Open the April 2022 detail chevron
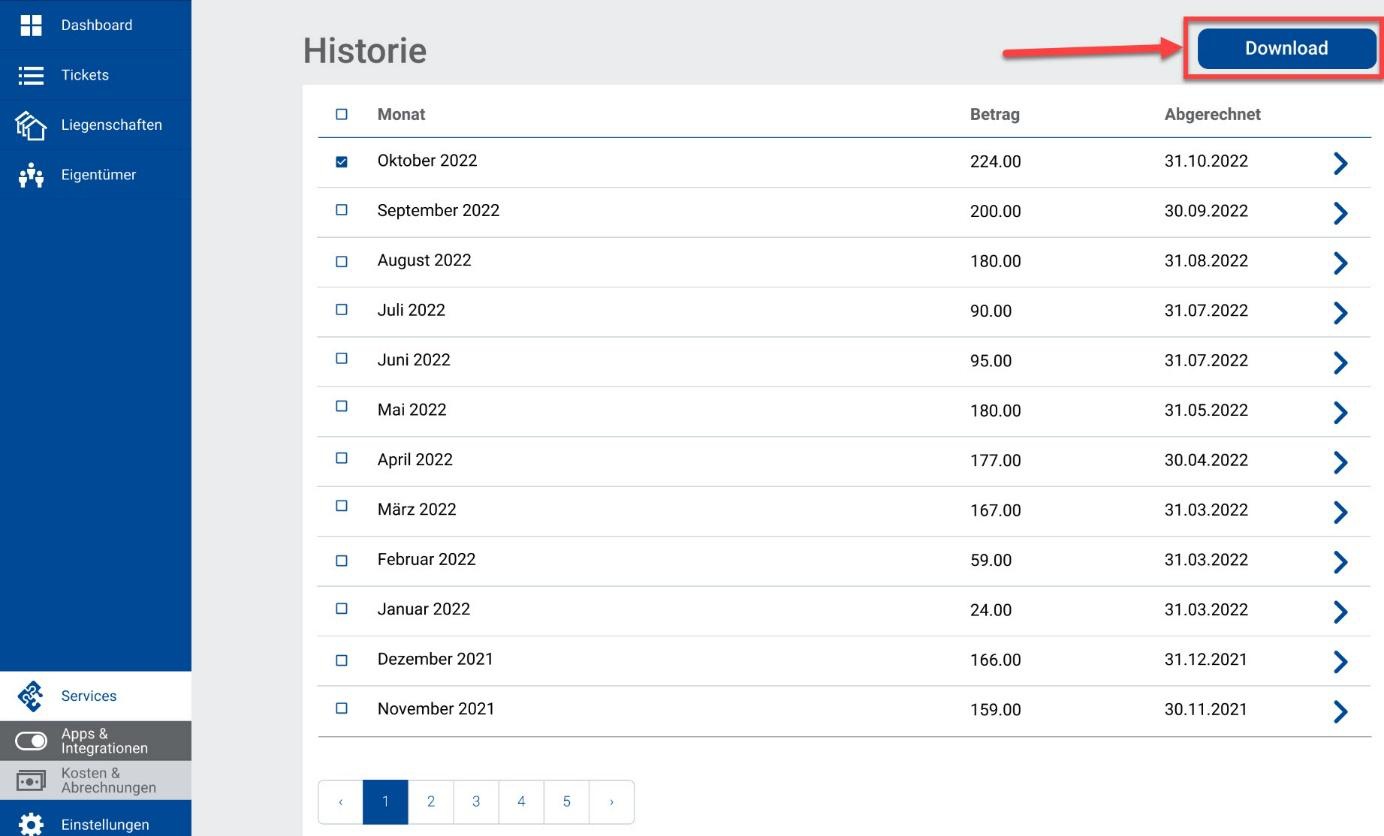This screenshot has height=836, width=1384. point(1341,462)
